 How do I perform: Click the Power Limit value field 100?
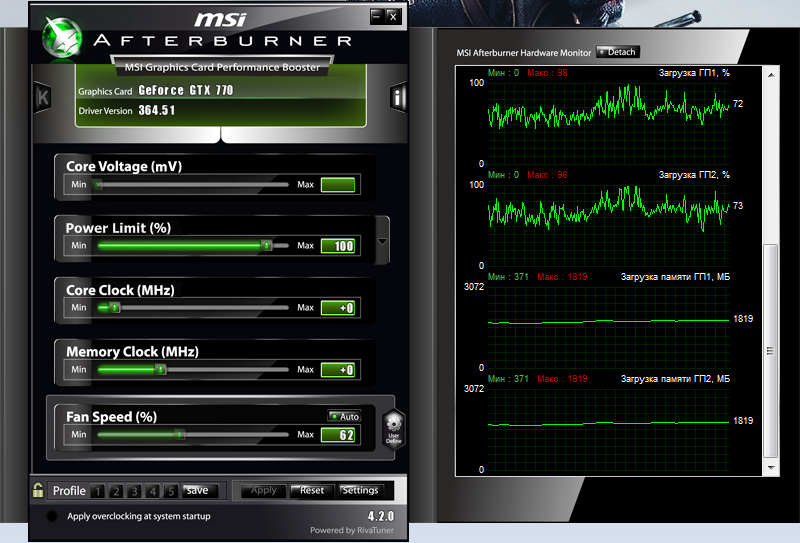pyautogui.click(x=338, y=246)
